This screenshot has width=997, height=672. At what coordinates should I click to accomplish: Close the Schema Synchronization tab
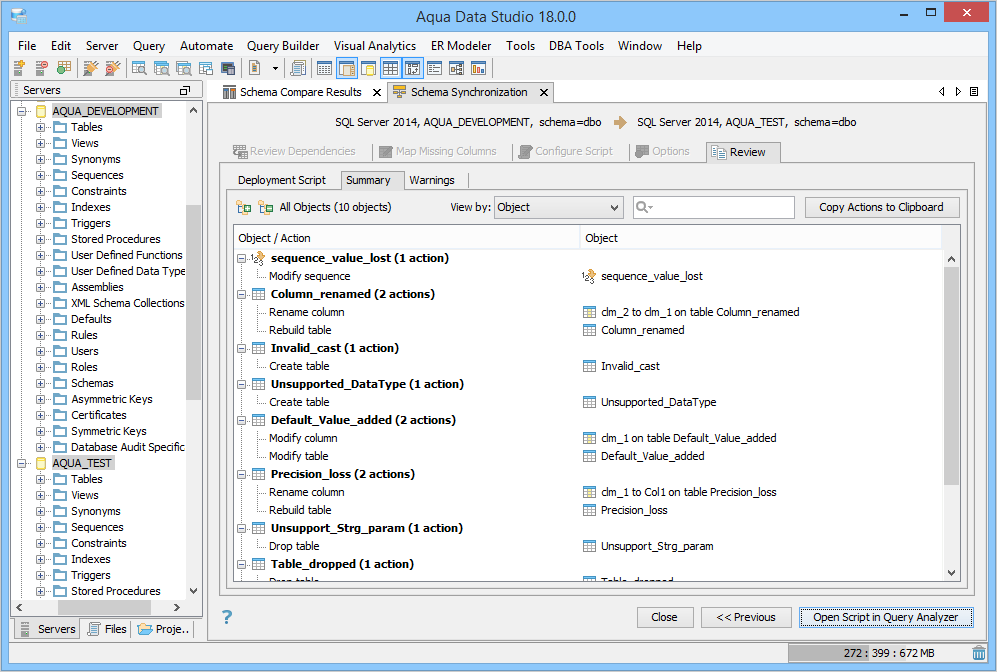click(544, 92)
